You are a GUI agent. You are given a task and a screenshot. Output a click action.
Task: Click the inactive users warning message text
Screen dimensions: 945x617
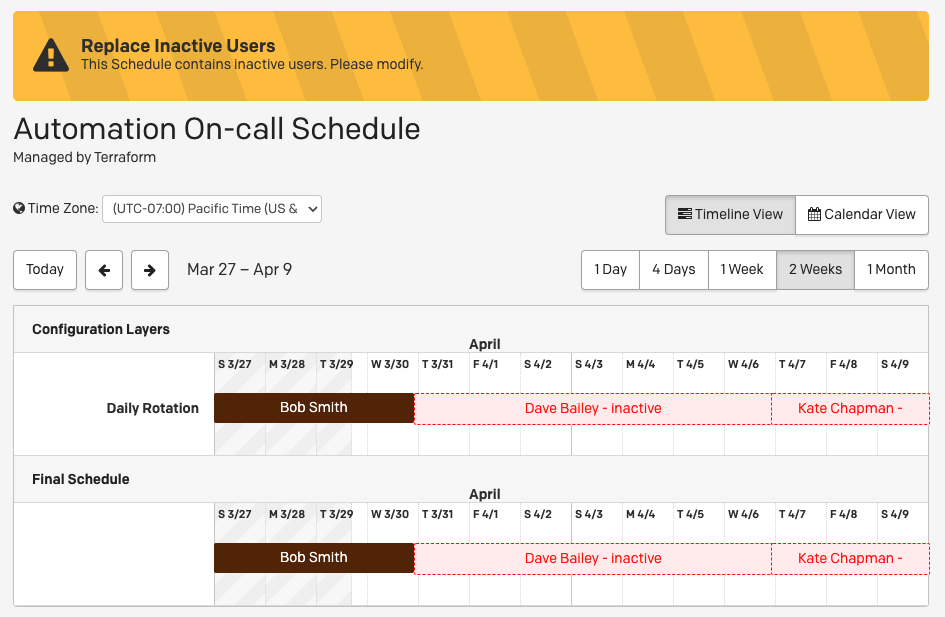(252, 64)
